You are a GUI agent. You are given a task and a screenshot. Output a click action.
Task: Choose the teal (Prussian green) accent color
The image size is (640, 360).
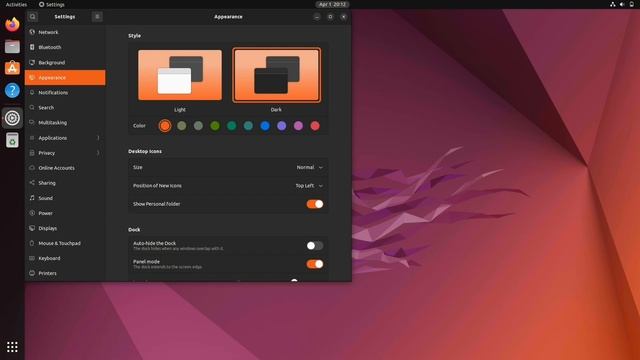tap(248, 126)
